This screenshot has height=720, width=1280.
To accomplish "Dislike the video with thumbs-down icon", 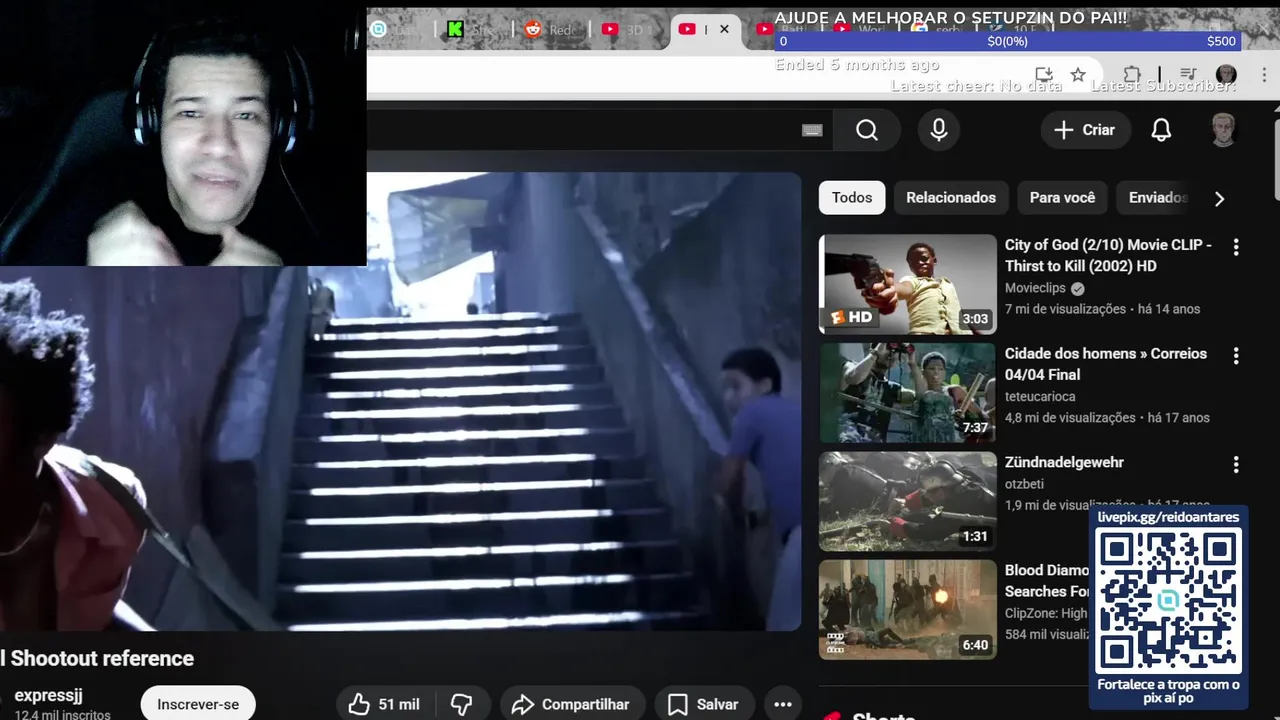I will tap(462, 704).
